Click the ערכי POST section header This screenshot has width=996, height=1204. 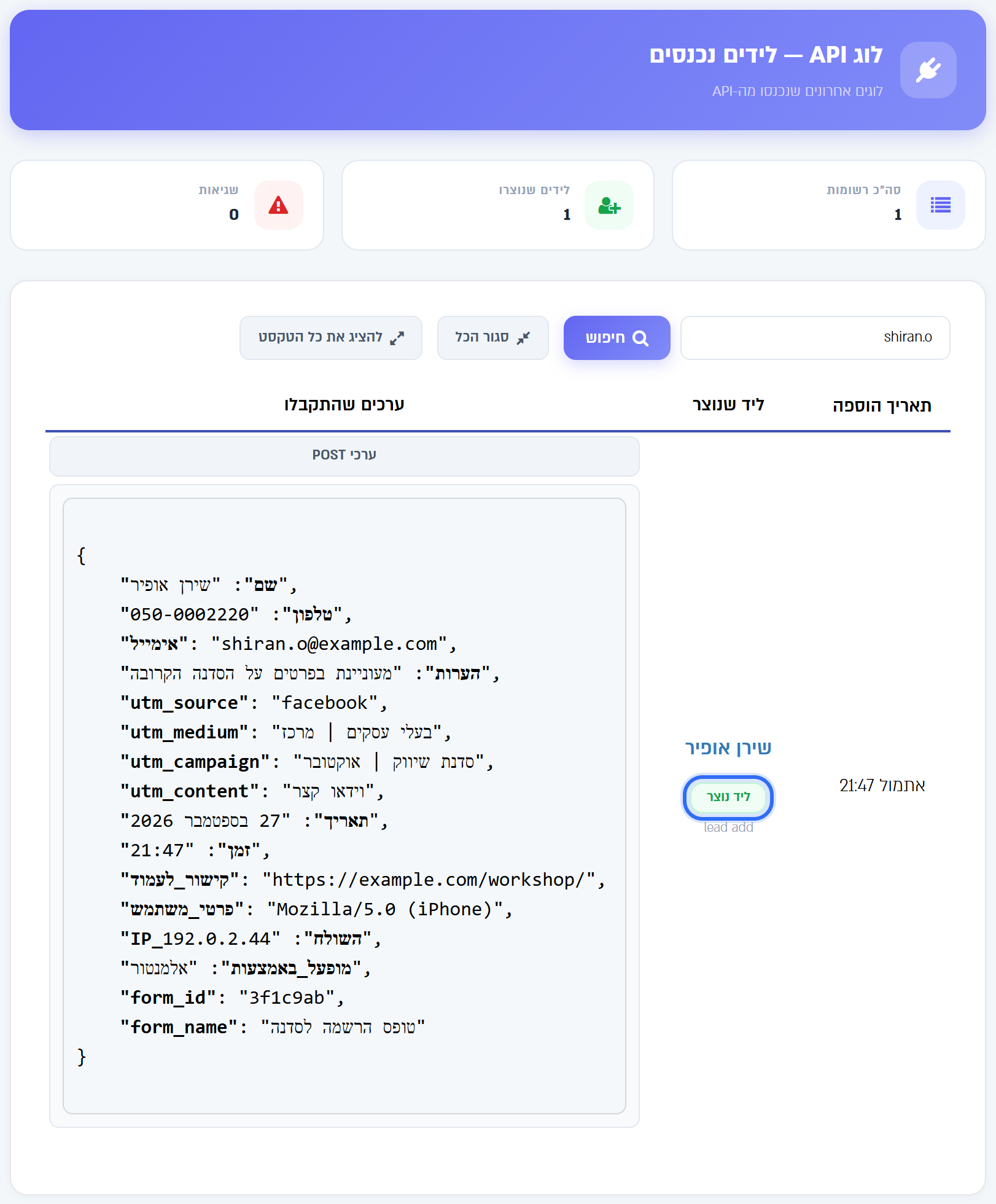click(344, 455)
